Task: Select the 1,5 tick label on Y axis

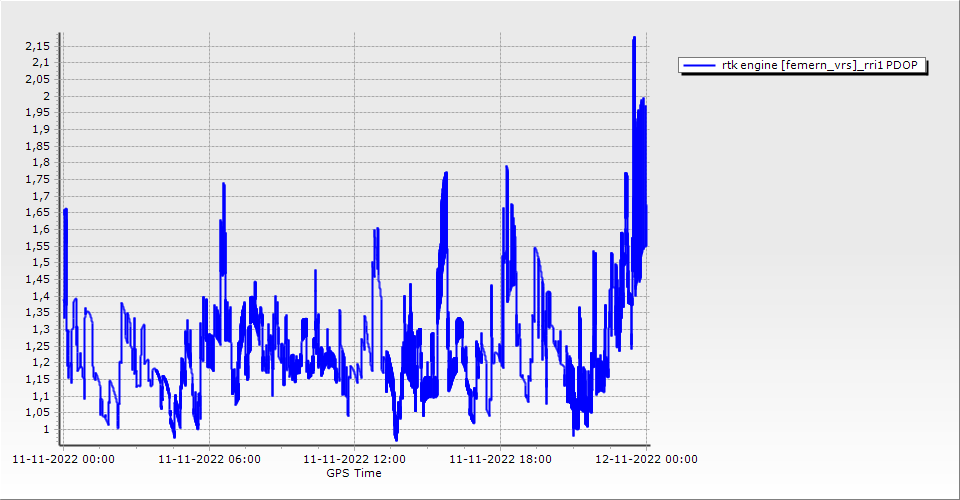Action: 40,262
